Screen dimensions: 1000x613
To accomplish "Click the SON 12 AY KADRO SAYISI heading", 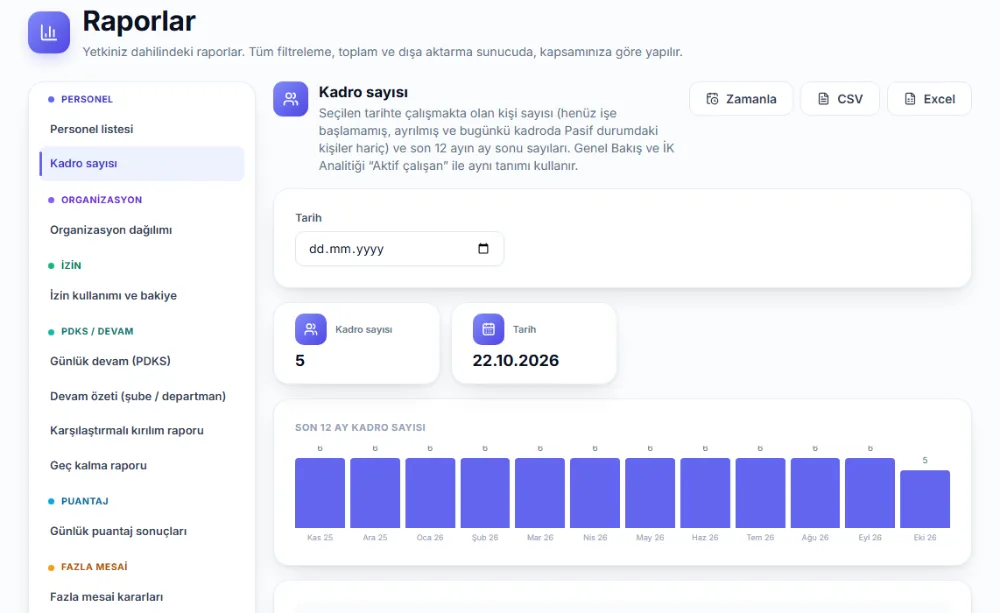I will coord(360,427).
